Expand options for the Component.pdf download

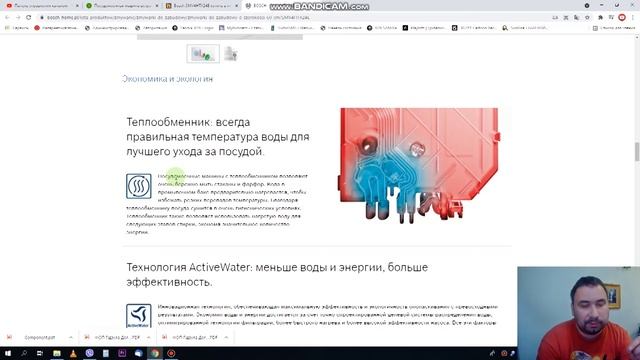71,337
